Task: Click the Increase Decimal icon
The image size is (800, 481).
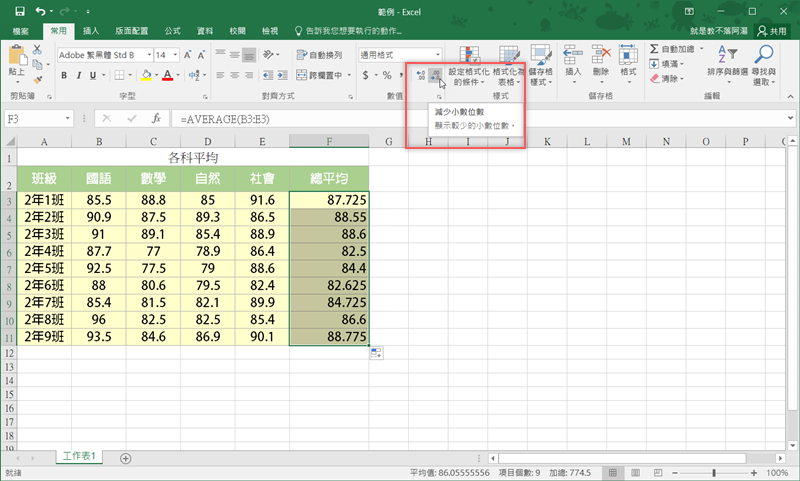Action: [x=420, y=75]
